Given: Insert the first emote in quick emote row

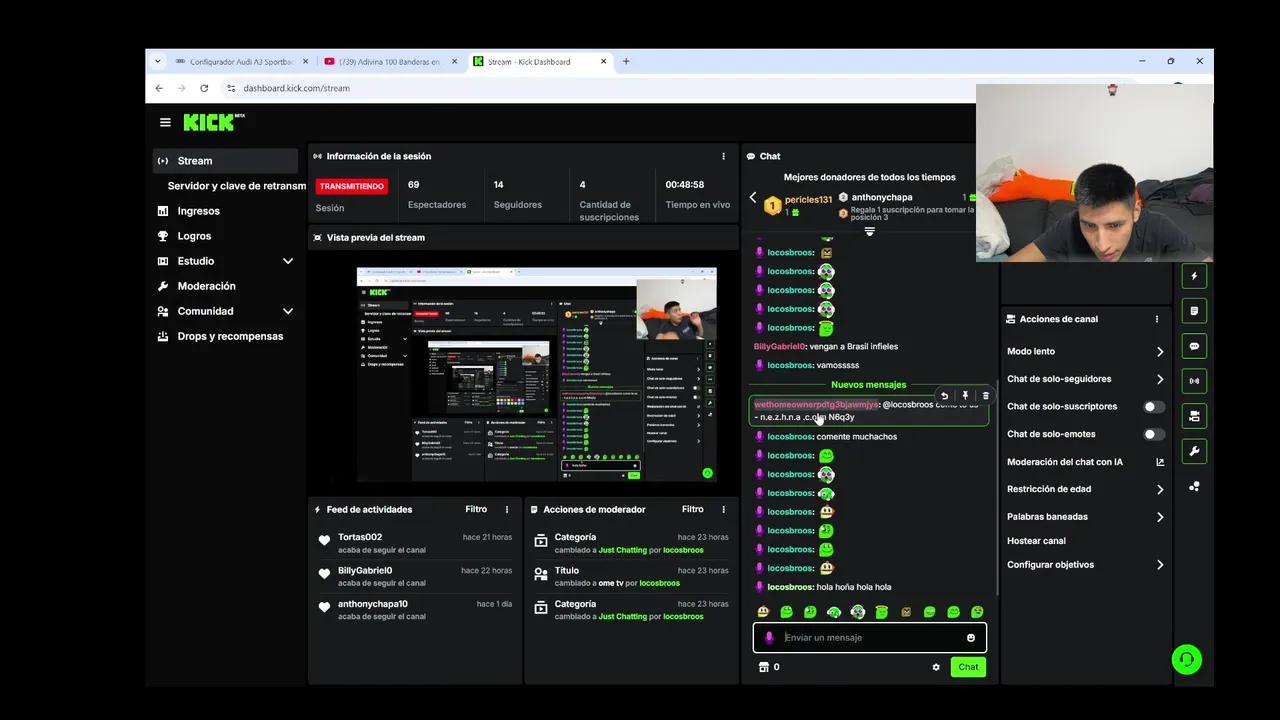Looking at the screenshot, I should tap(763, 612).
